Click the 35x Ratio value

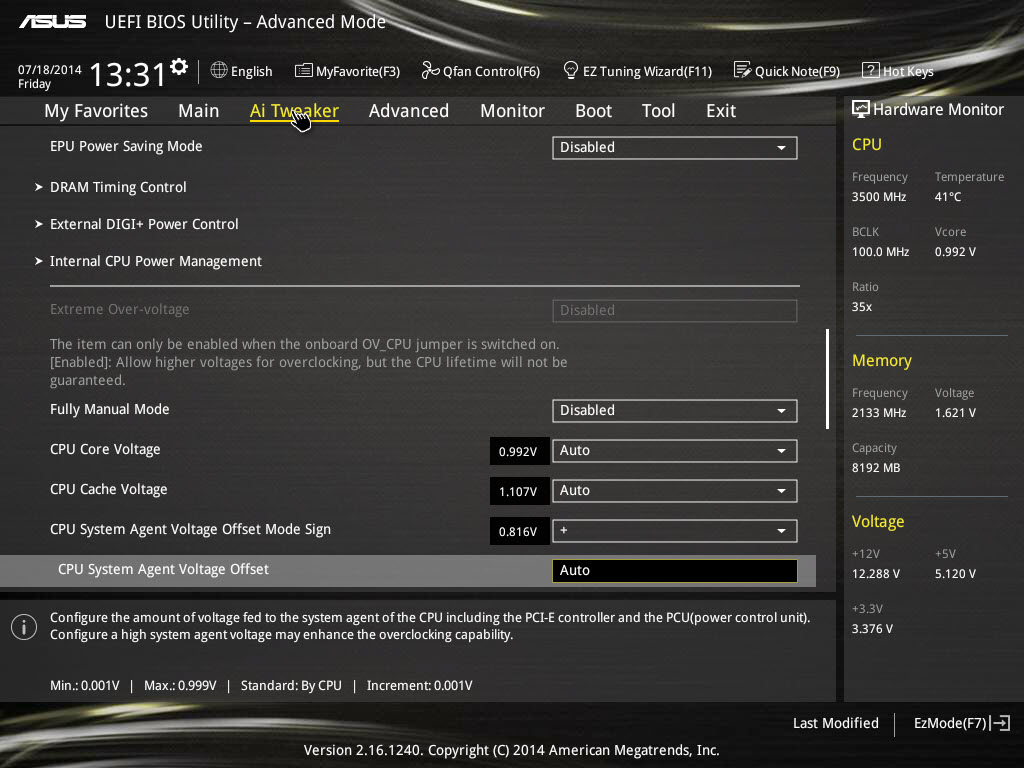(x=862, y=307)
